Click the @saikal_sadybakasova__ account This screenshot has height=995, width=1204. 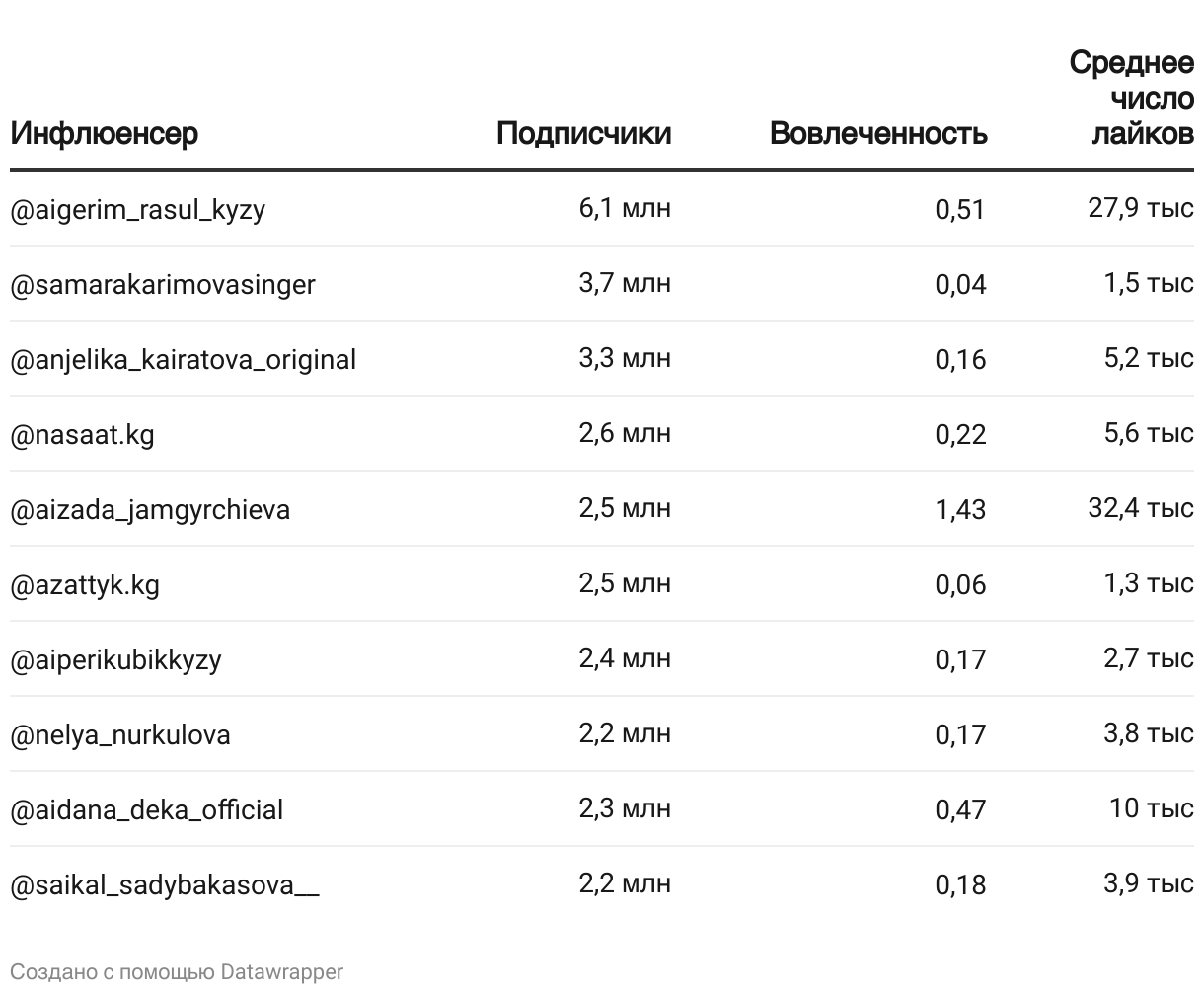click(x=165, y=885)
